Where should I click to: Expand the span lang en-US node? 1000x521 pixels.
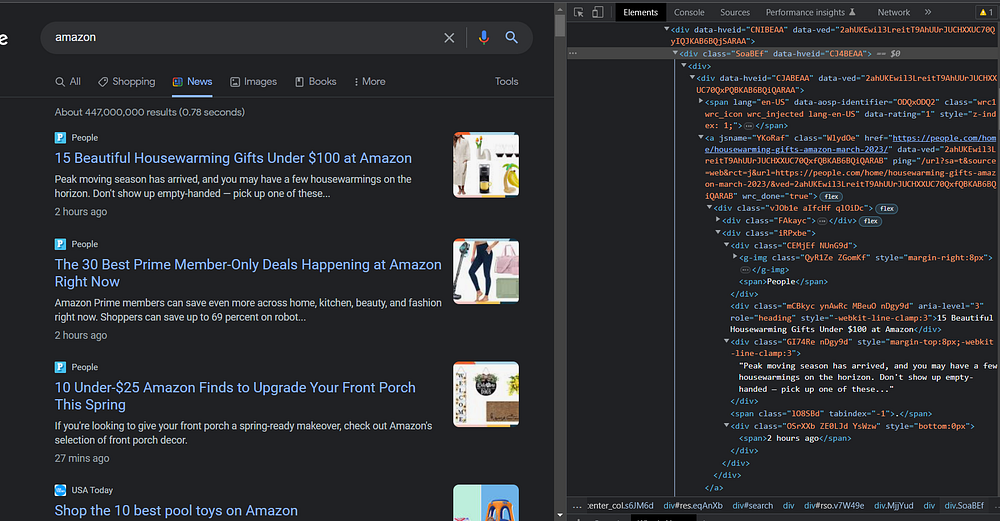(x=700, y=101)
